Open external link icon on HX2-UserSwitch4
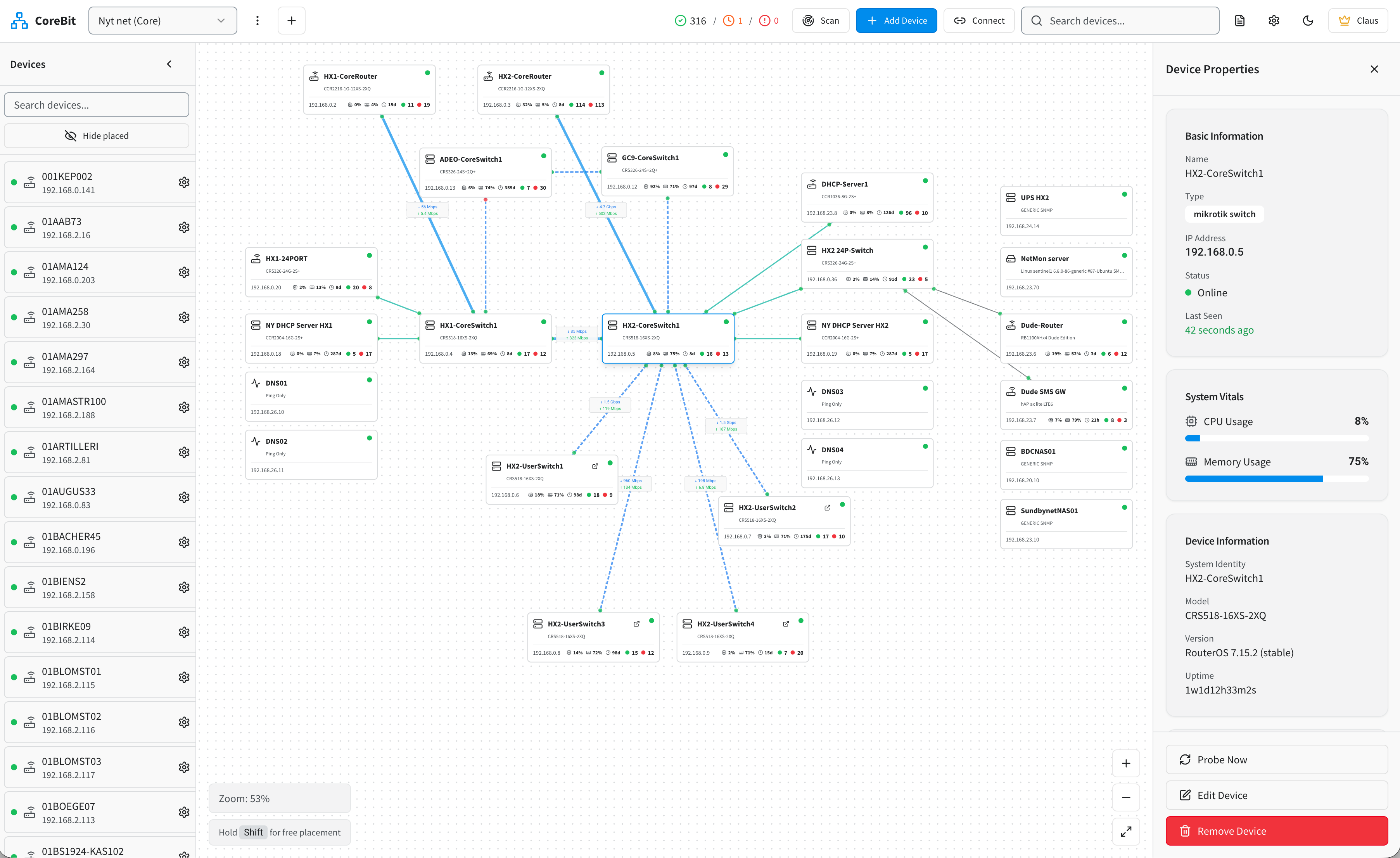The width and height of the screenshot is (1400, 858). (x=786, y=624)
